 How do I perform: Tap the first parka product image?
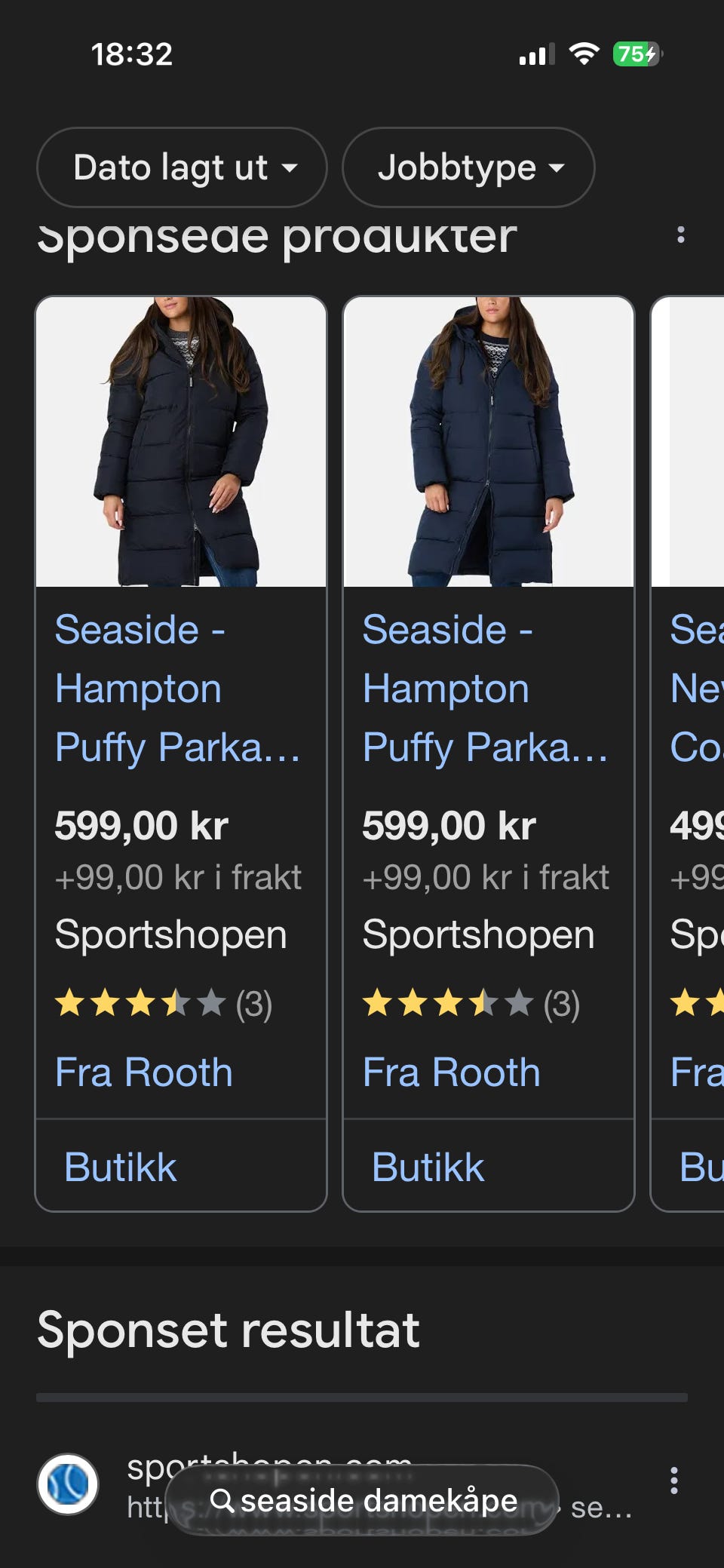(181, 441)
